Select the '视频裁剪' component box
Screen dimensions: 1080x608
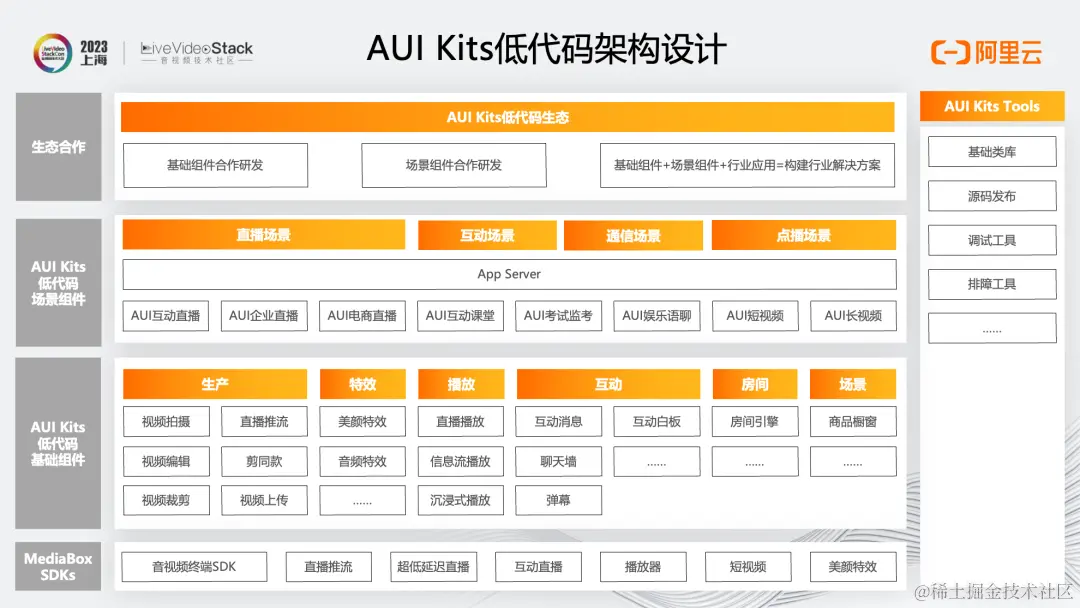tap(166, 500)
